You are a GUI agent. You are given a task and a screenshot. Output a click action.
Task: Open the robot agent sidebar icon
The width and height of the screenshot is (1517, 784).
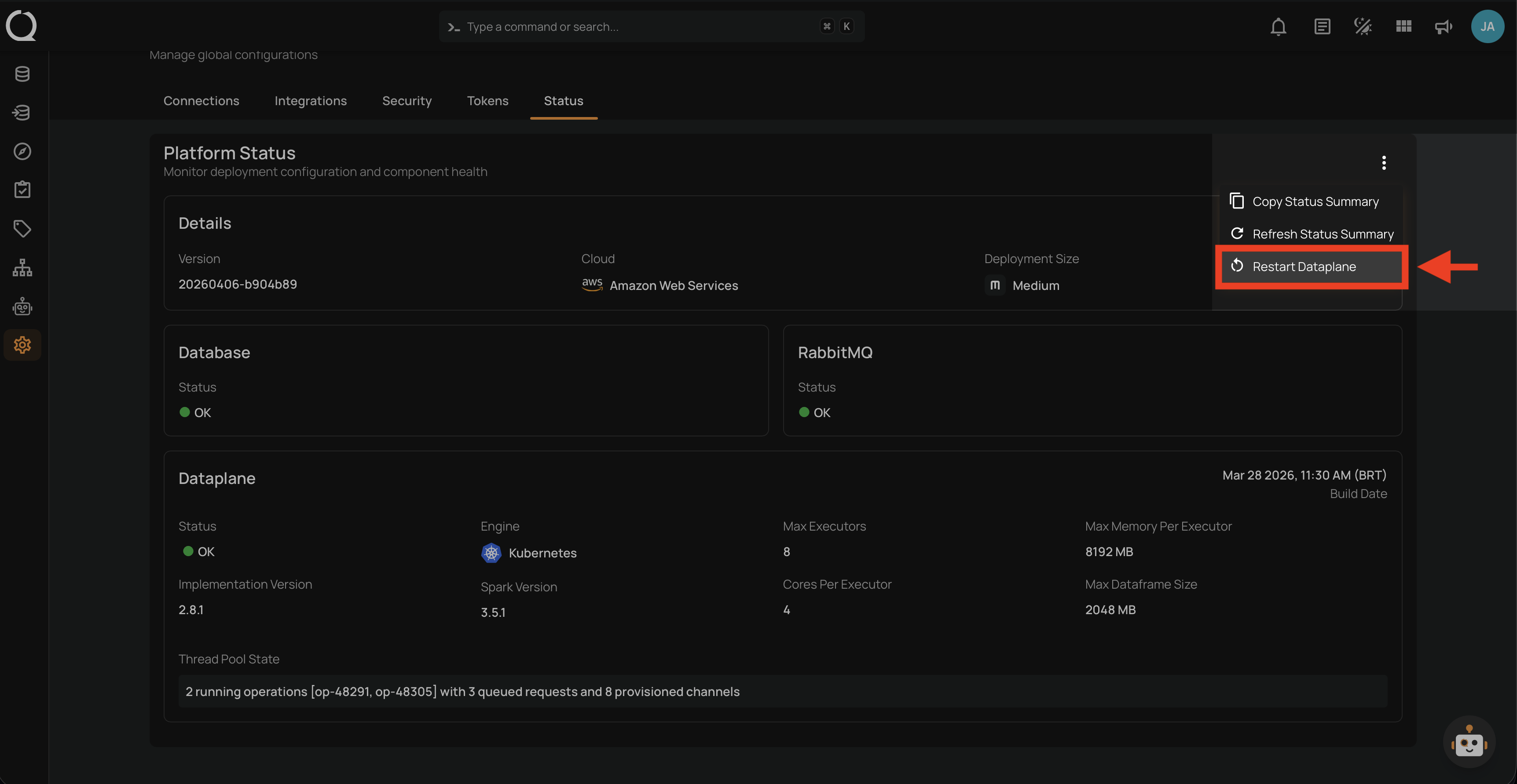22,306
